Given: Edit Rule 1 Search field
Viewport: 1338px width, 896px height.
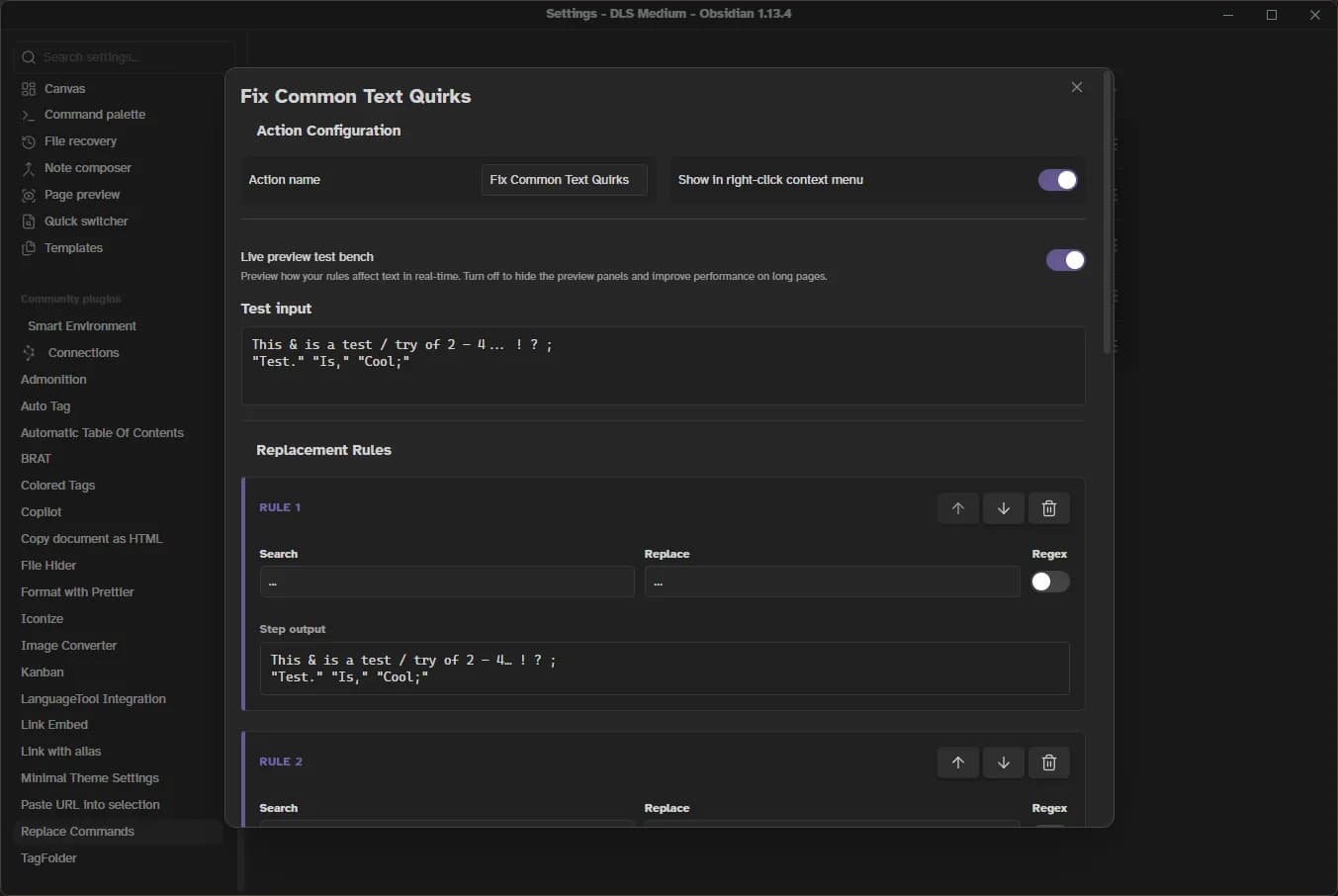Looking at the screenshot, I should 447,582.
